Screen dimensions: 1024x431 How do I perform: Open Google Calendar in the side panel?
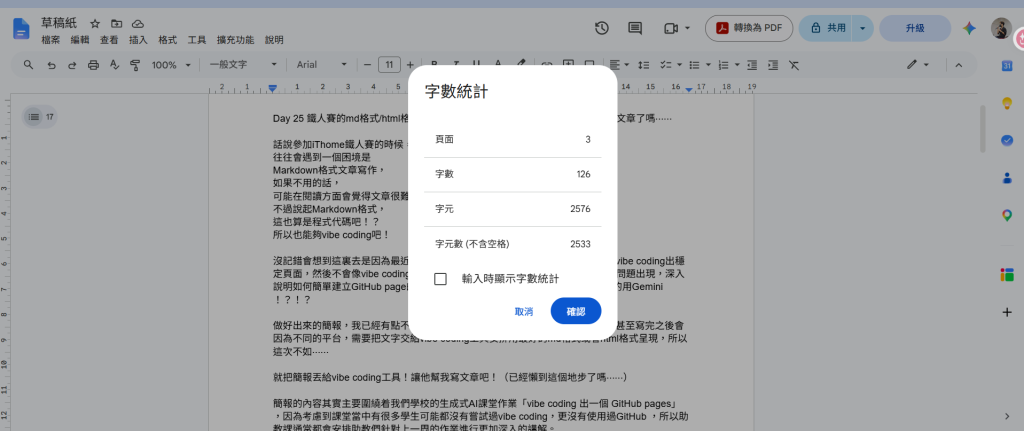[1007, 65]
